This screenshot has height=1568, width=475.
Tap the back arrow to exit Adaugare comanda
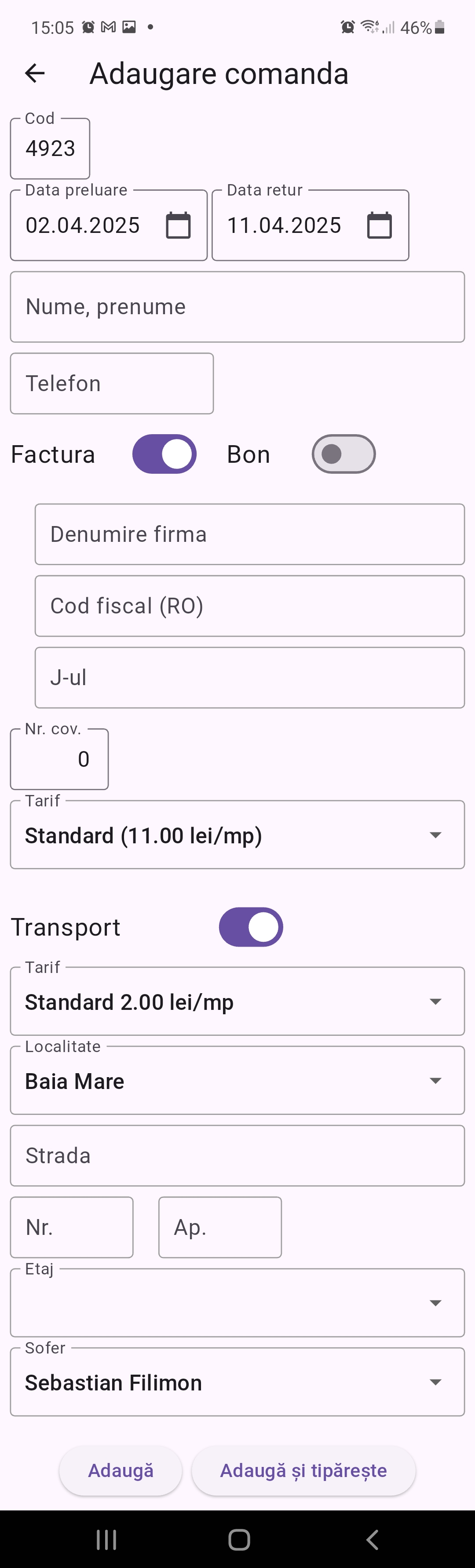[35, 73]
